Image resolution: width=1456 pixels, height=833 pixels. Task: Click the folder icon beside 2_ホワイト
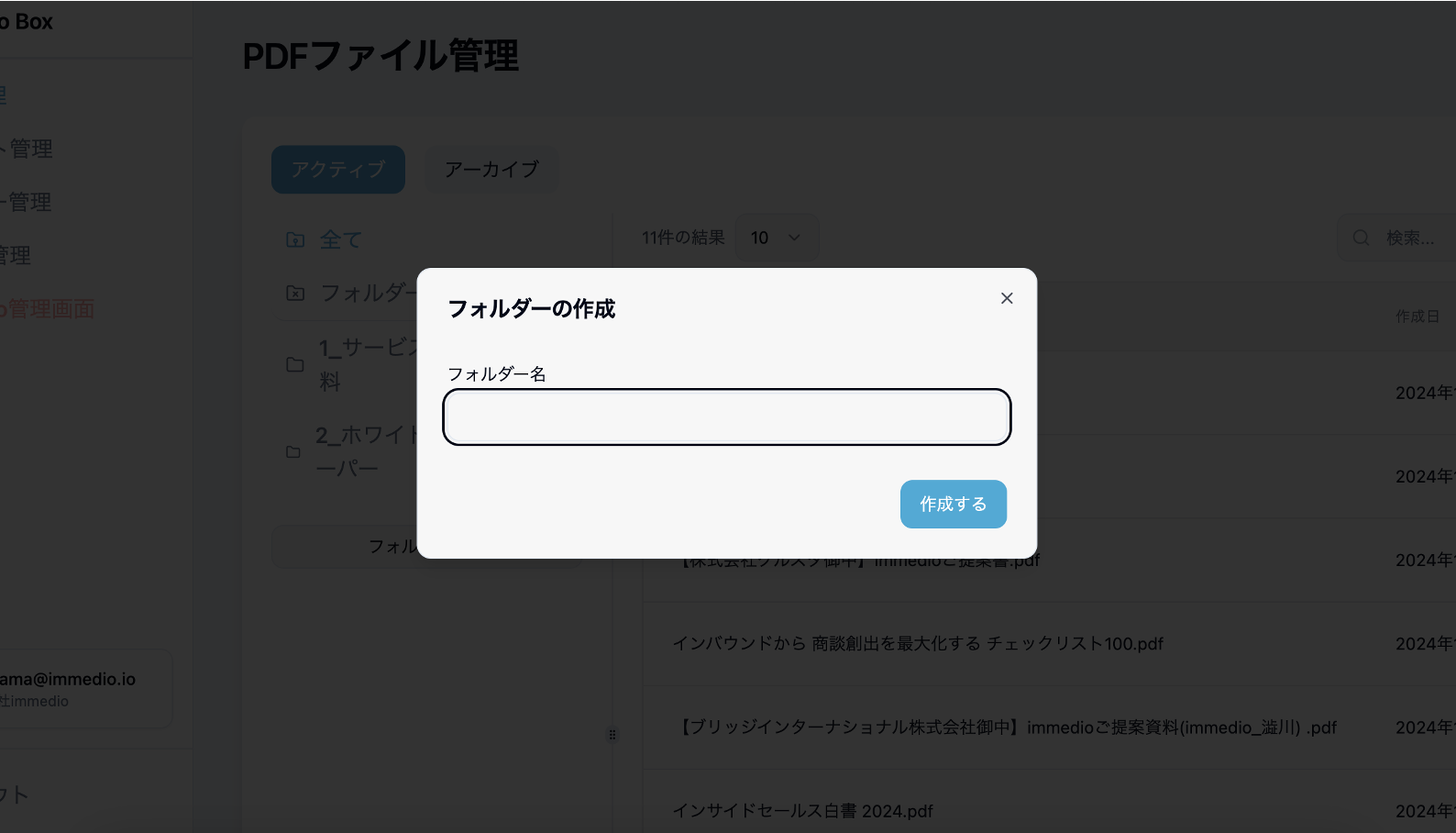293,451
